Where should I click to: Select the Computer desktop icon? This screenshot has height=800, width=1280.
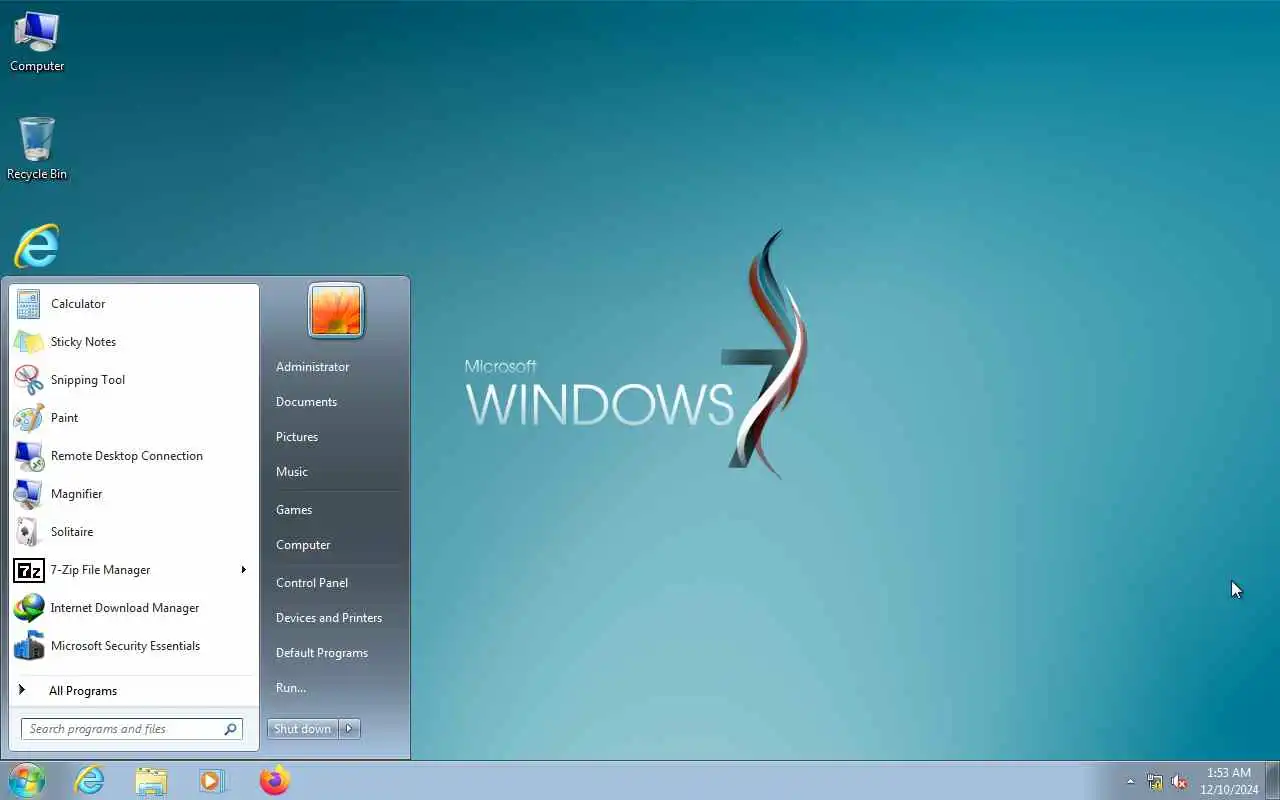[37, 43]
